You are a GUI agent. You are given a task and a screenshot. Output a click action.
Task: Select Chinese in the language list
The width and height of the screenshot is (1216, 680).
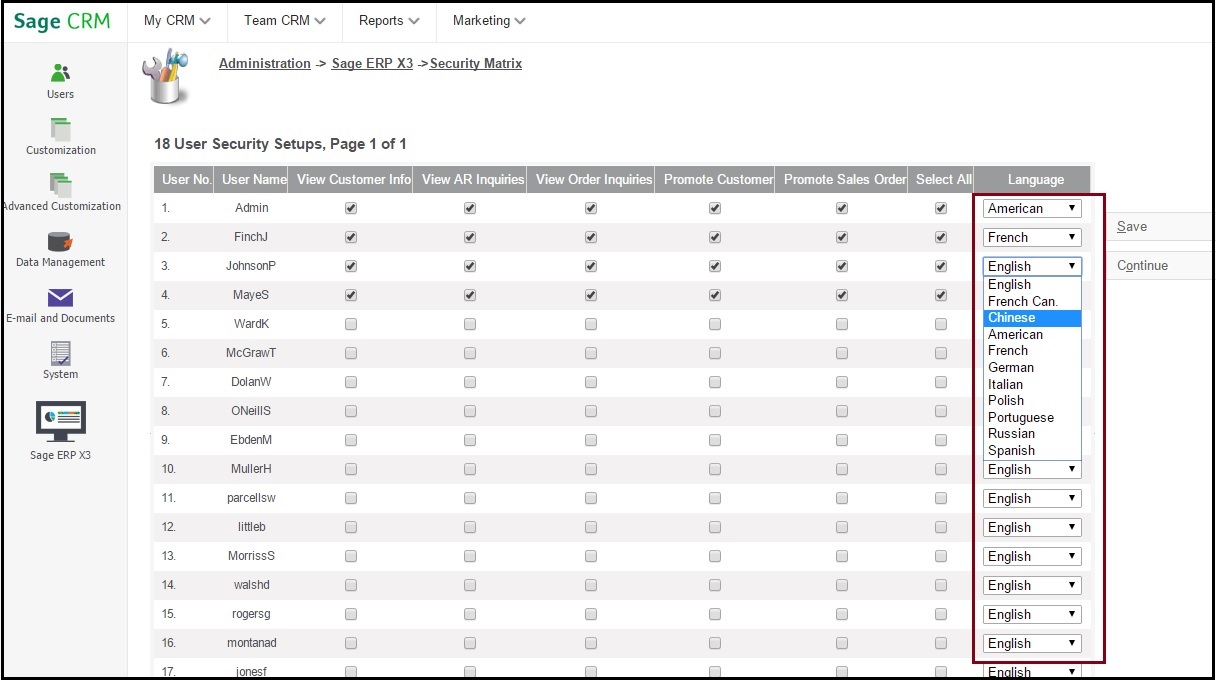1032,318
